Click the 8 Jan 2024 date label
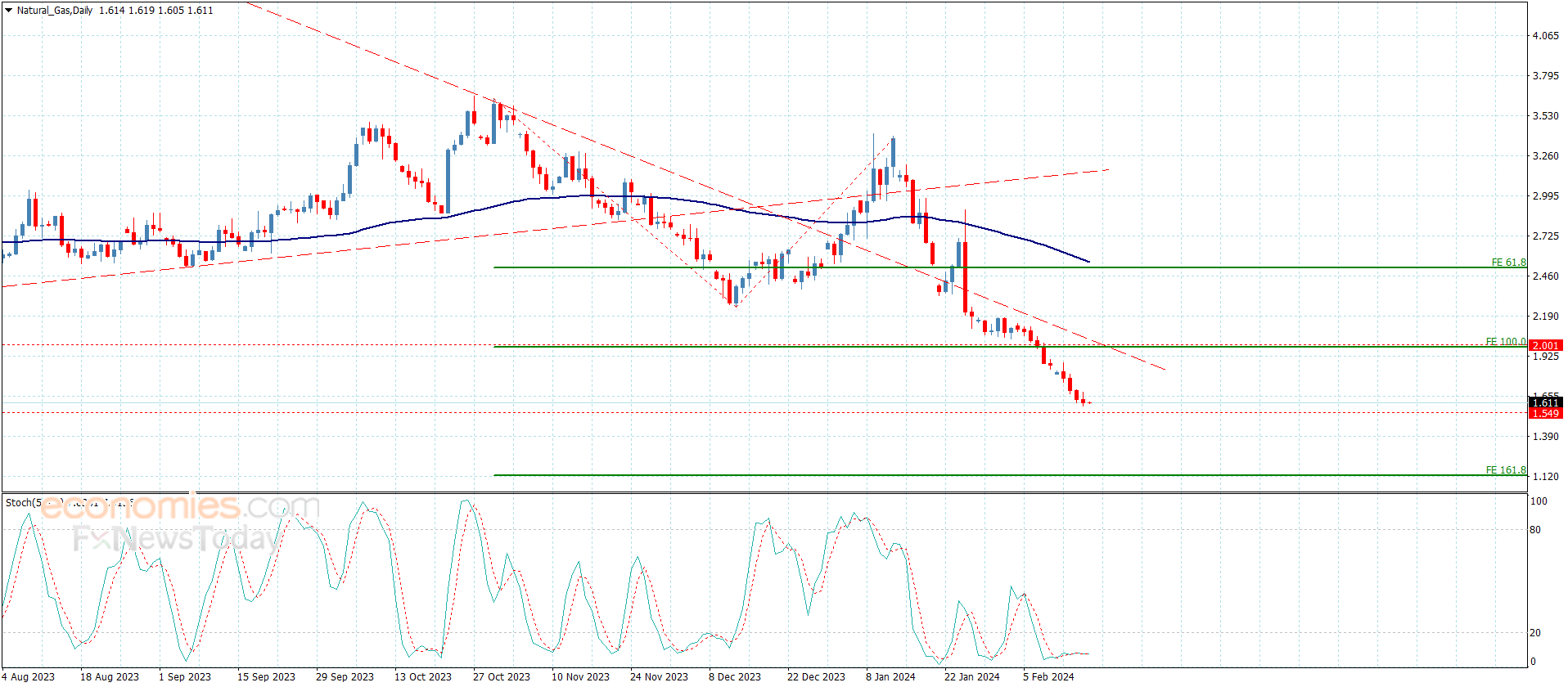 (890, 676)
